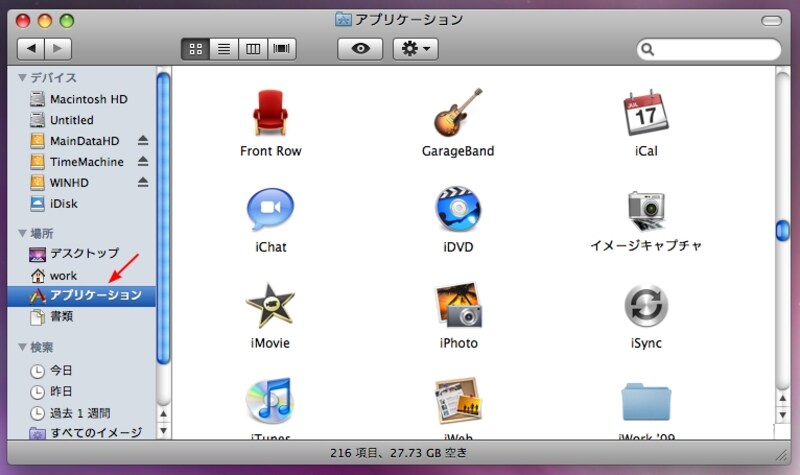Switch to Cover Flow view
The image size is (800, 475).
(282, 49)
